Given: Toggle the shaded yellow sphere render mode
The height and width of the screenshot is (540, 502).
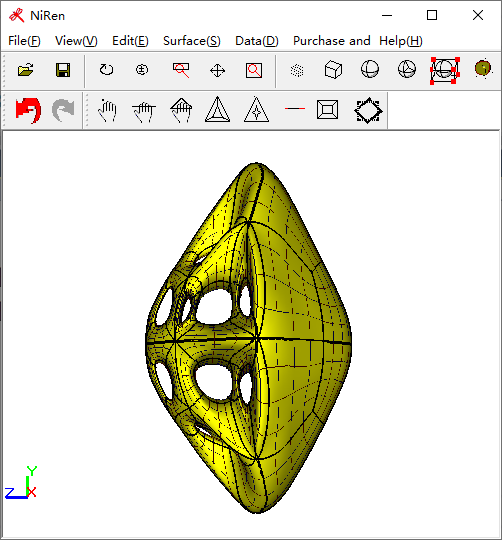Looking at the screenshot, I should tap(482, 68).
